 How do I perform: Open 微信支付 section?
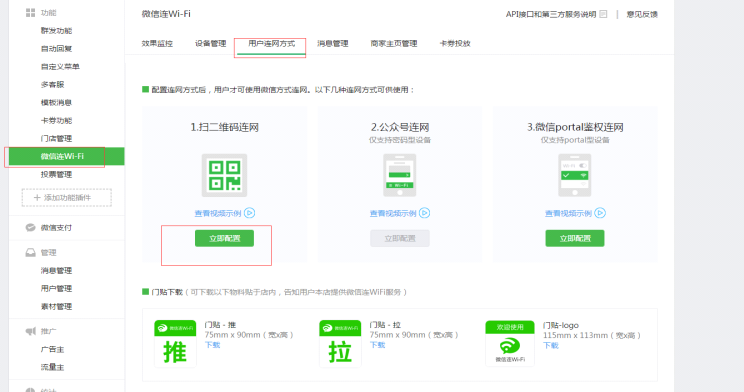tap(56, 228)
